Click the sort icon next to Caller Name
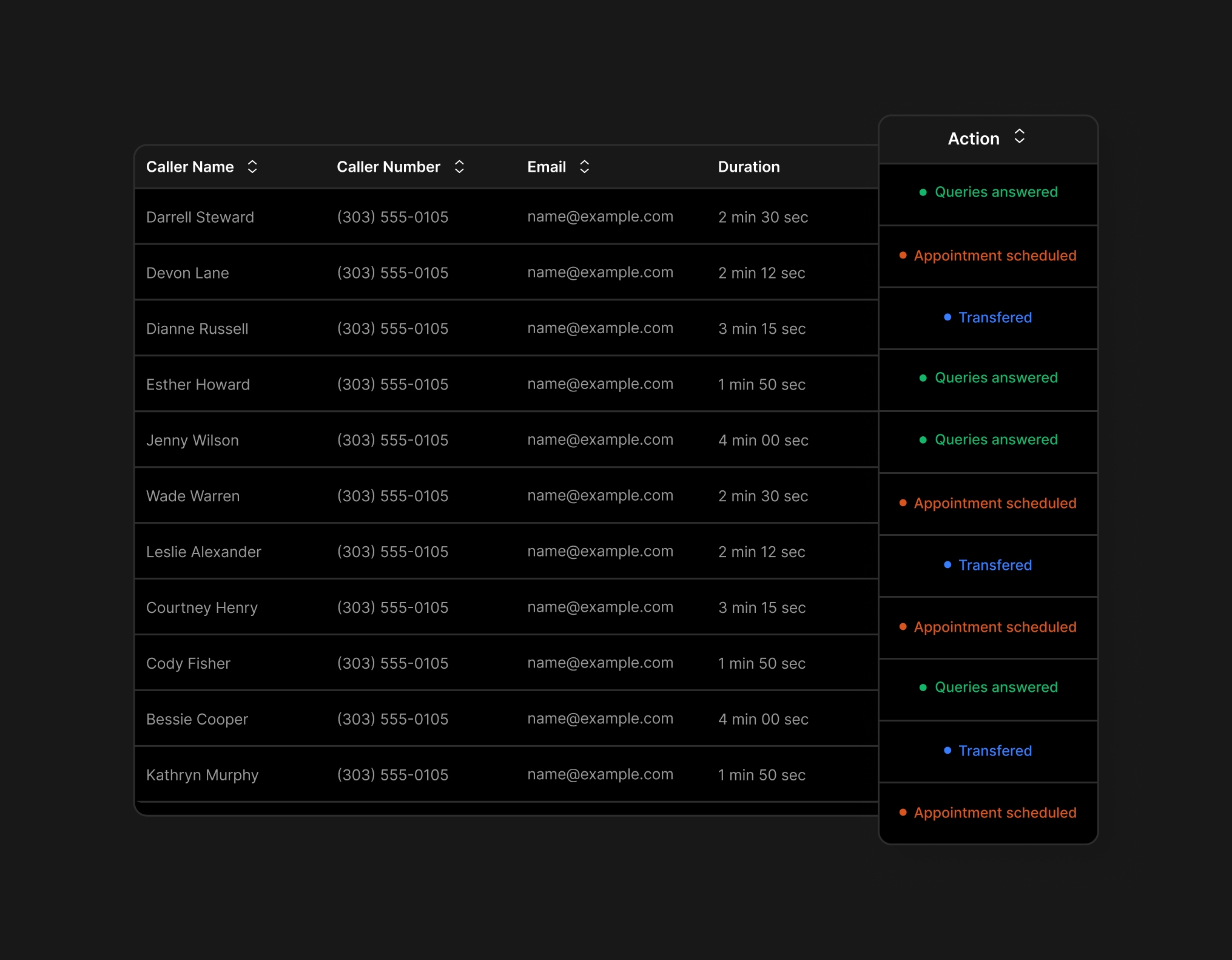 coord(252,166)
